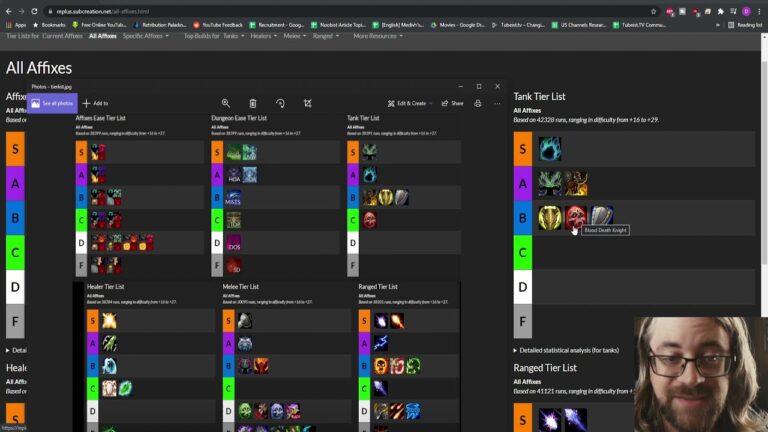Open the 'Retribution Paladin...' bookmark

pyautogui.click(x=160, y=24)
